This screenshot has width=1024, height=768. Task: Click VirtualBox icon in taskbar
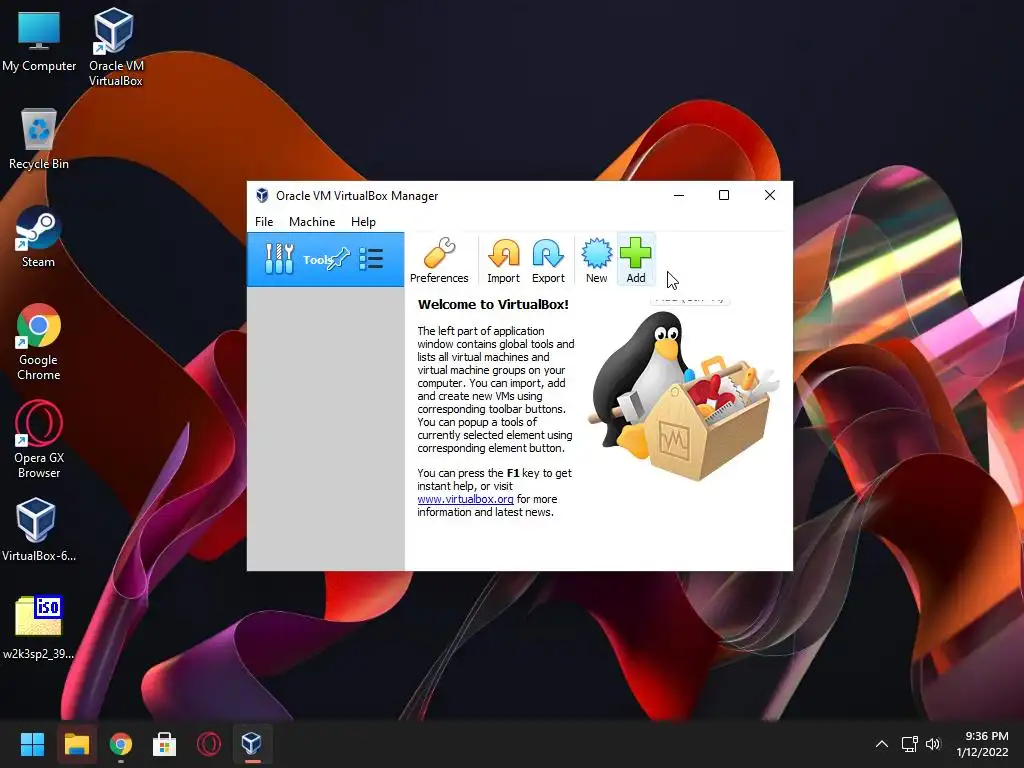252,744
